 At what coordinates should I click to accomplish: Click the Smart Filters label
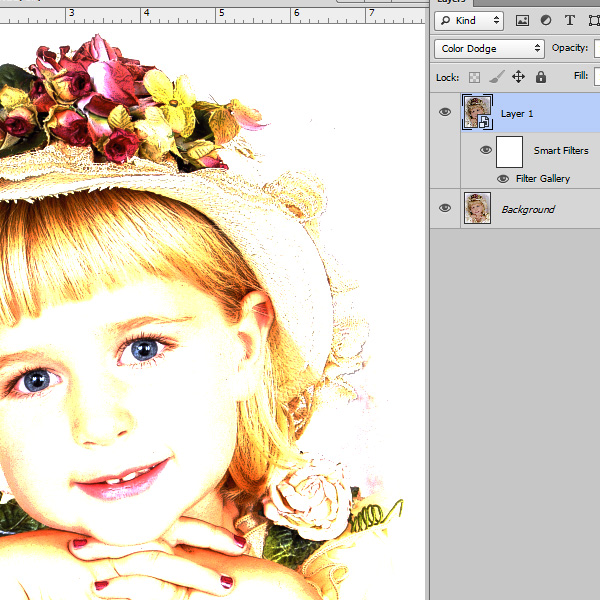coord(561,150)
